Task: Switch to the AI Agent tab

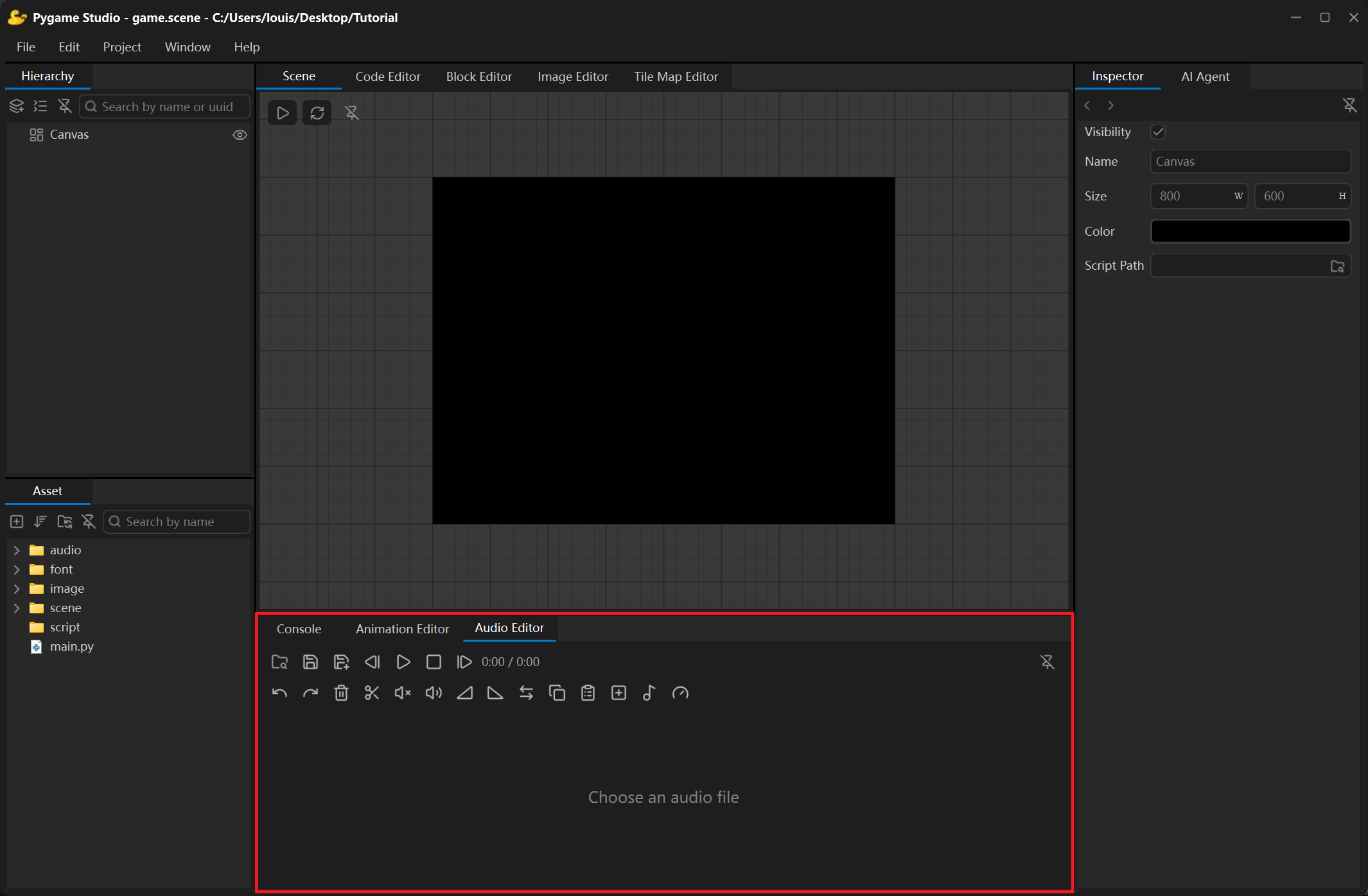Action: coord(1206,76)
